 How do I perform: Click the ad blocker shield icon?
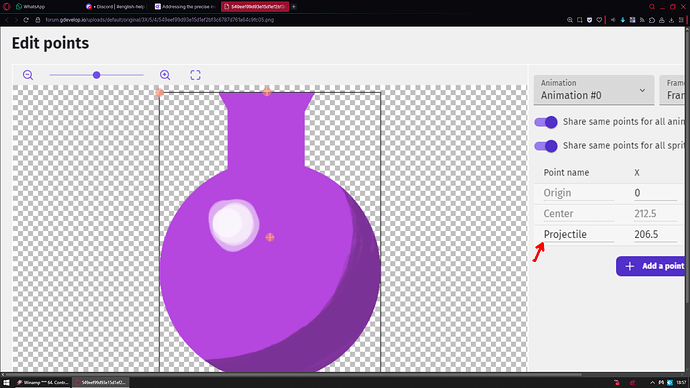(x=589, y=20)
